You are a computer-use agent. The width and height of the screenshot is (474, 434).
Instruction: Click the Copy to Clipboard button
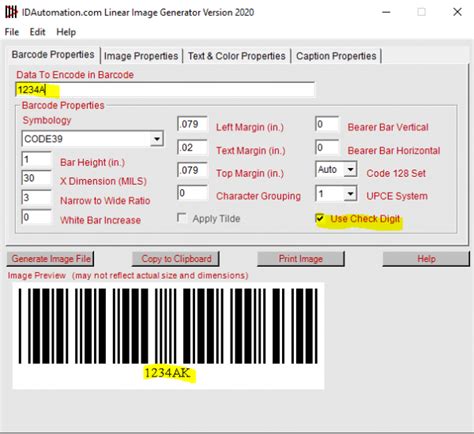point(176,259)
